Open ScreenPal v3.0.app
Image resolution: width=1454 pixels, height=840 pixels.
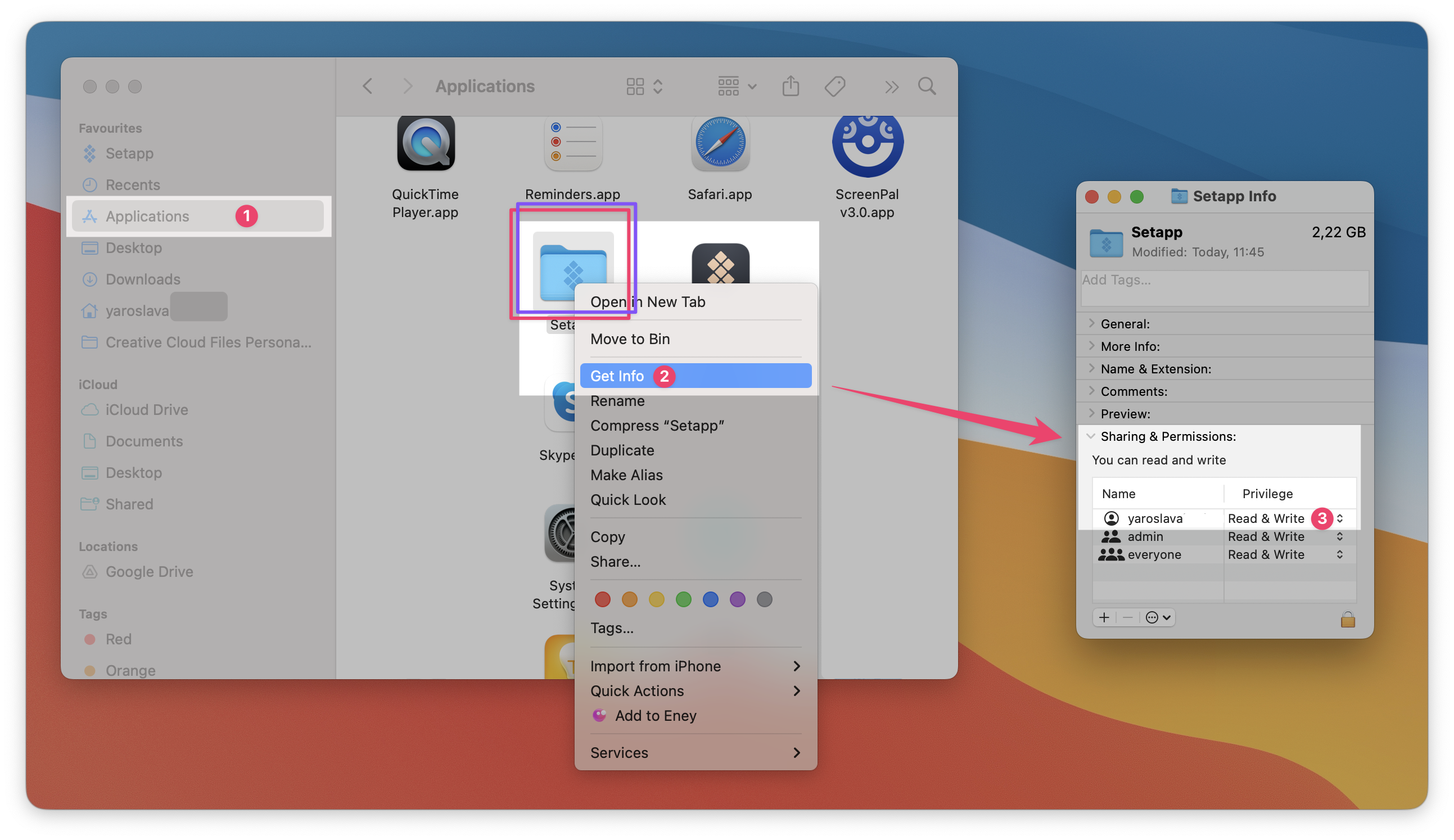[867, 144]
